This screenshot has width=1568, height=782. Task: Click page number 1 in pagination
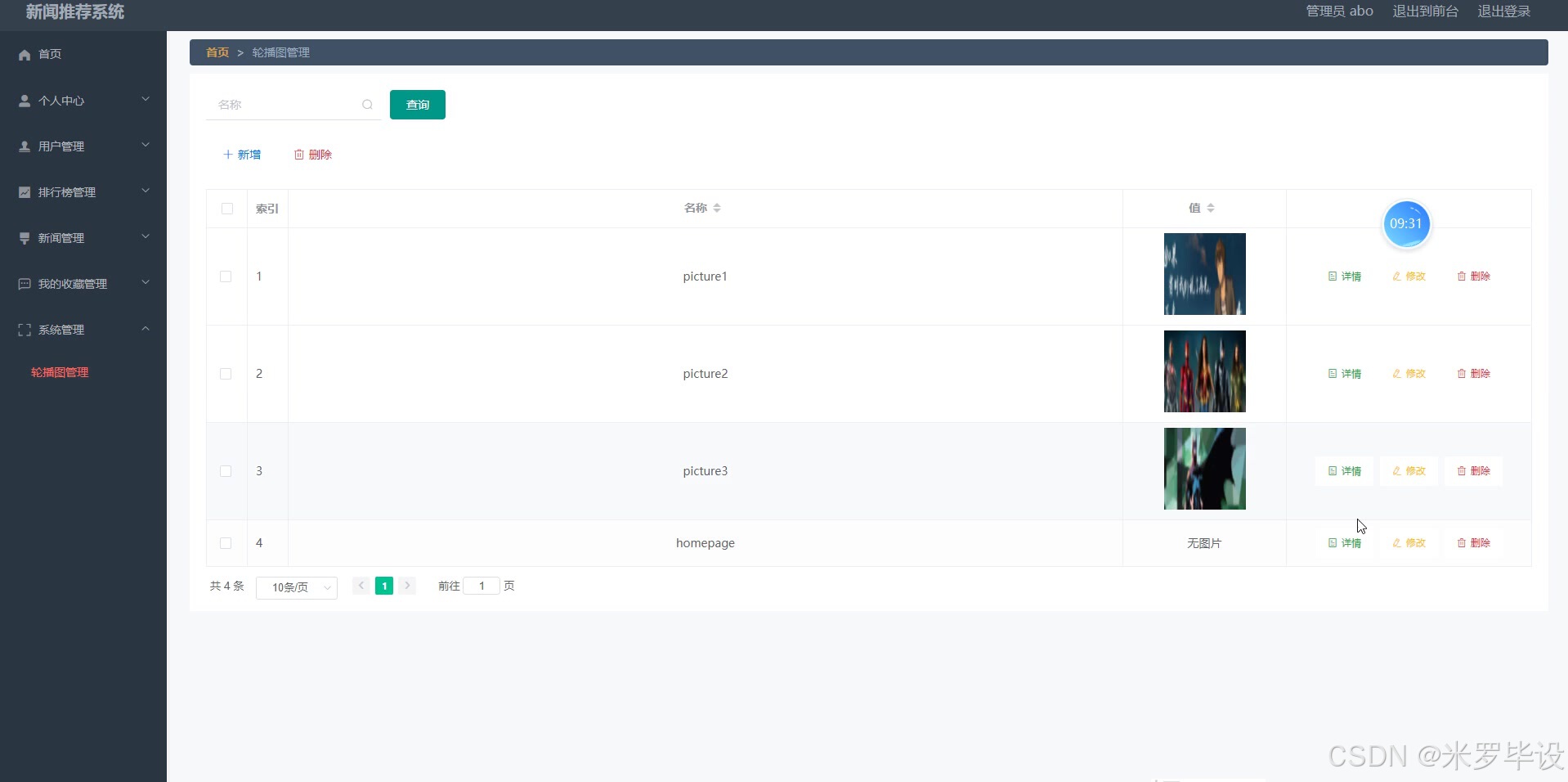point(384,586)
